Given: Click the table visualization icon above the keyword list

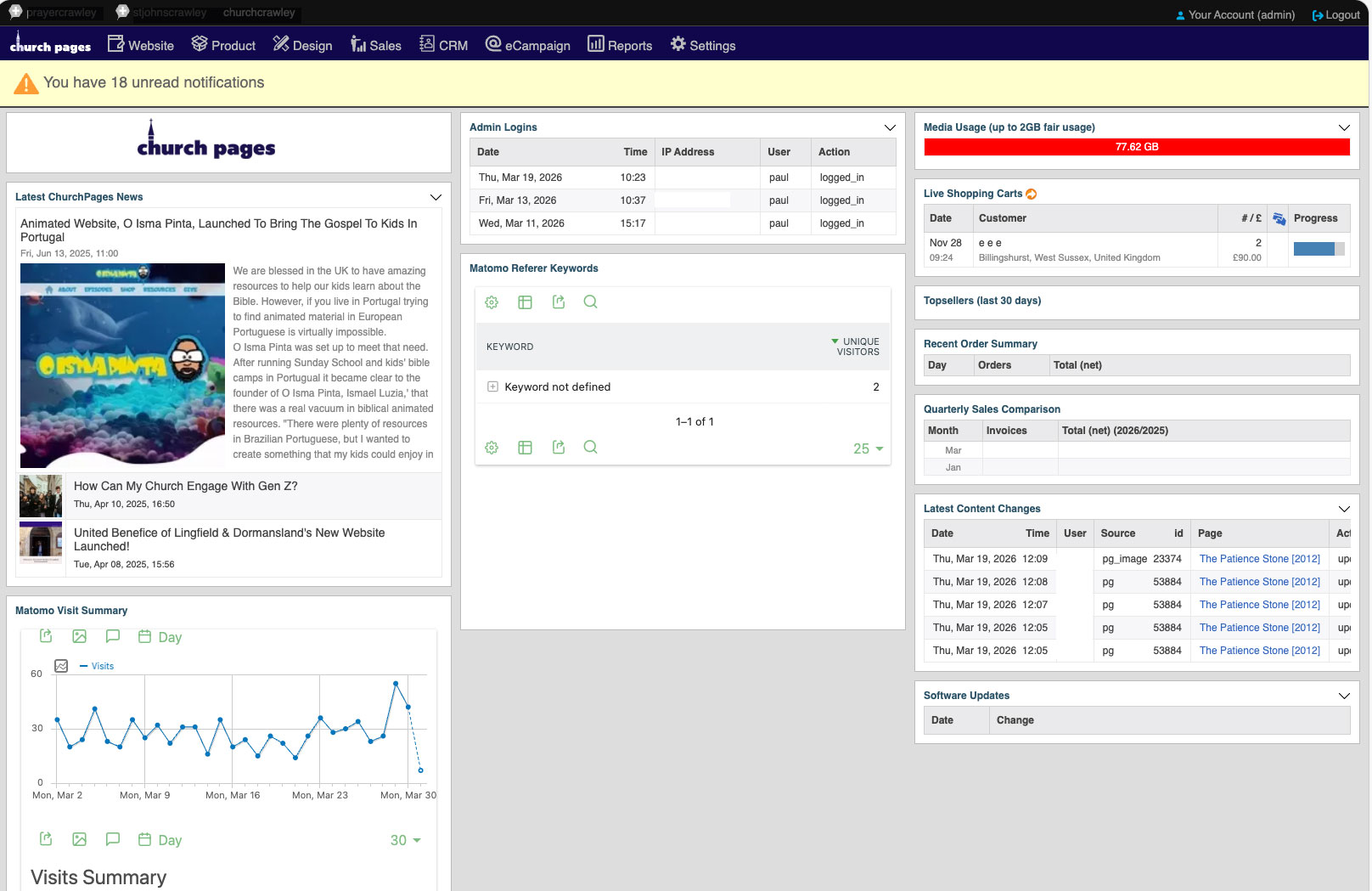Looking at the screenshot, I should 525,302.
